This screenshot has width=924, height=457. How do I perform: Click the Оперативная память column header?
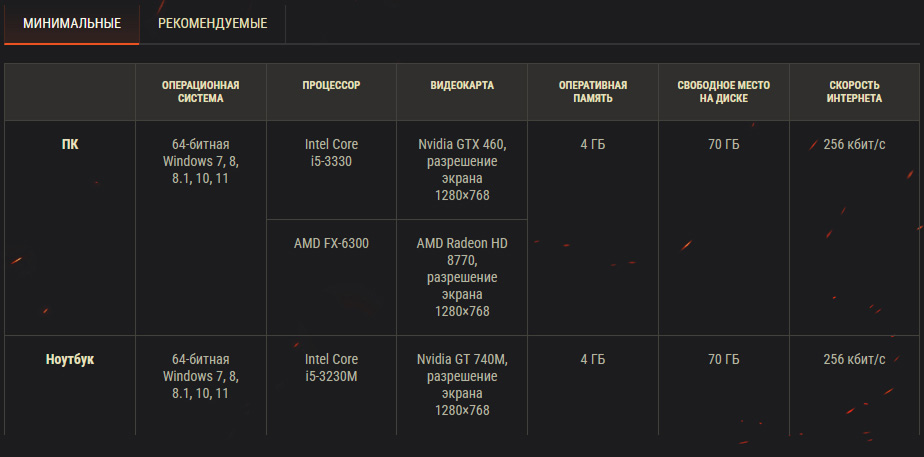592,92
